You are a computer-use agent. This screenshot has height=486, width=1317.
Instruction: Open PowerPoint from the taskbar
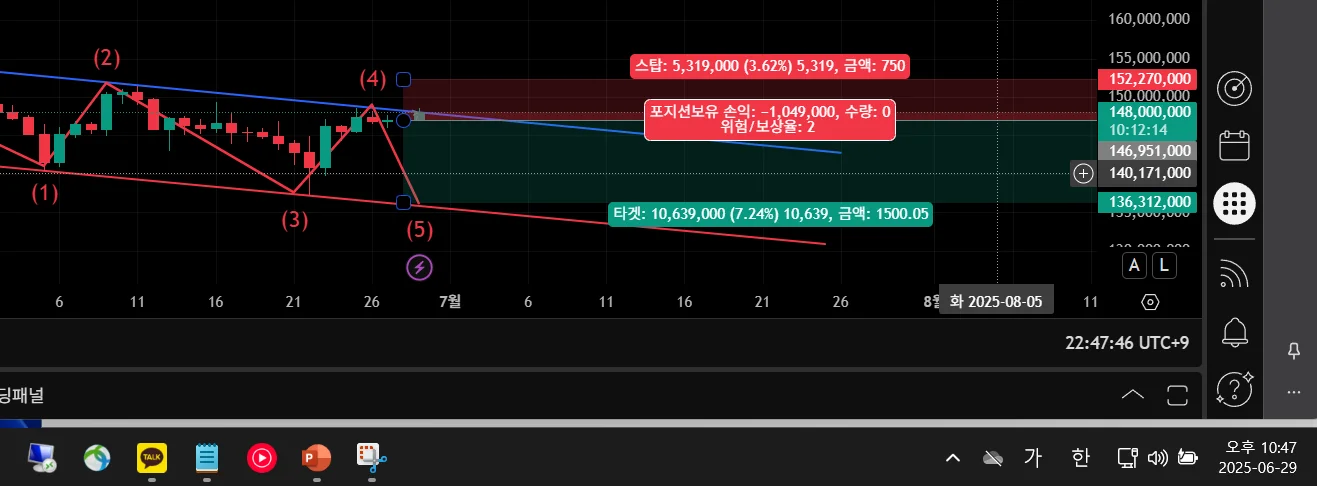316,458
